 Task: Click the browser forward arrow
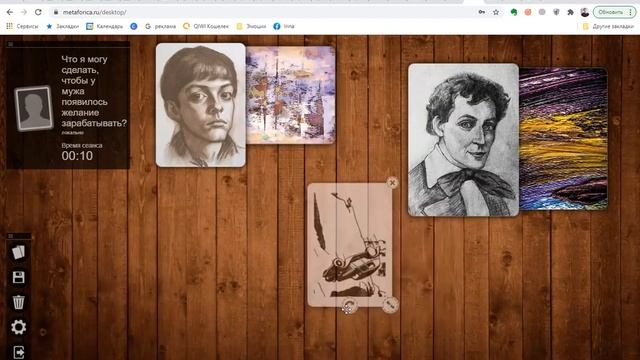(x=24, y=12)
